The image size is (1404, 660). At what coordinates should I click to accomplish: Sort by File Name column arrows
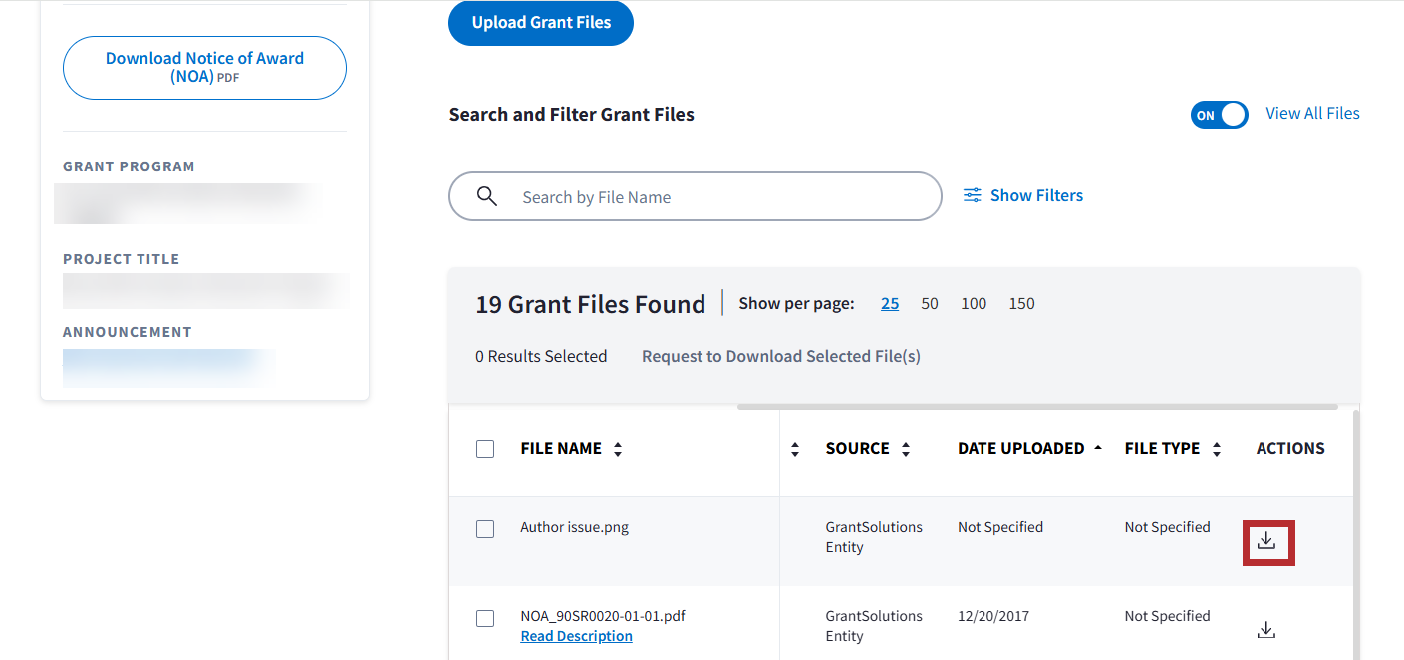(x=618, y=450)
